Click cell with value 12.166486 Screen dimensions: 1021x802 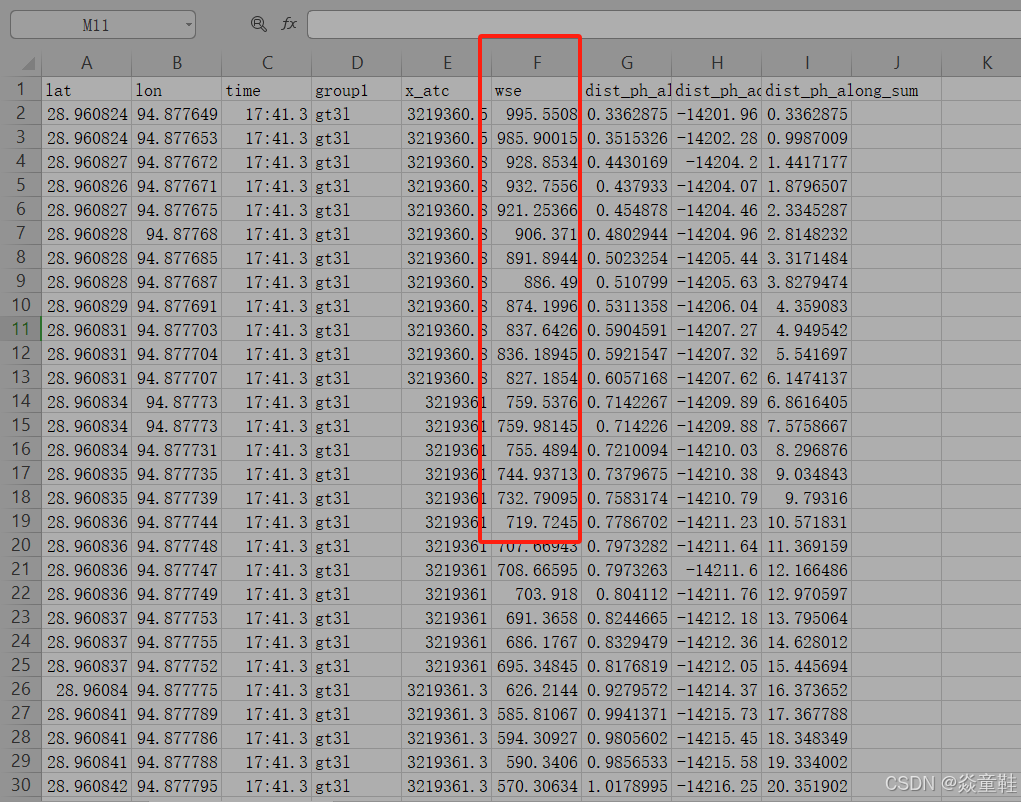click(806, 570)
